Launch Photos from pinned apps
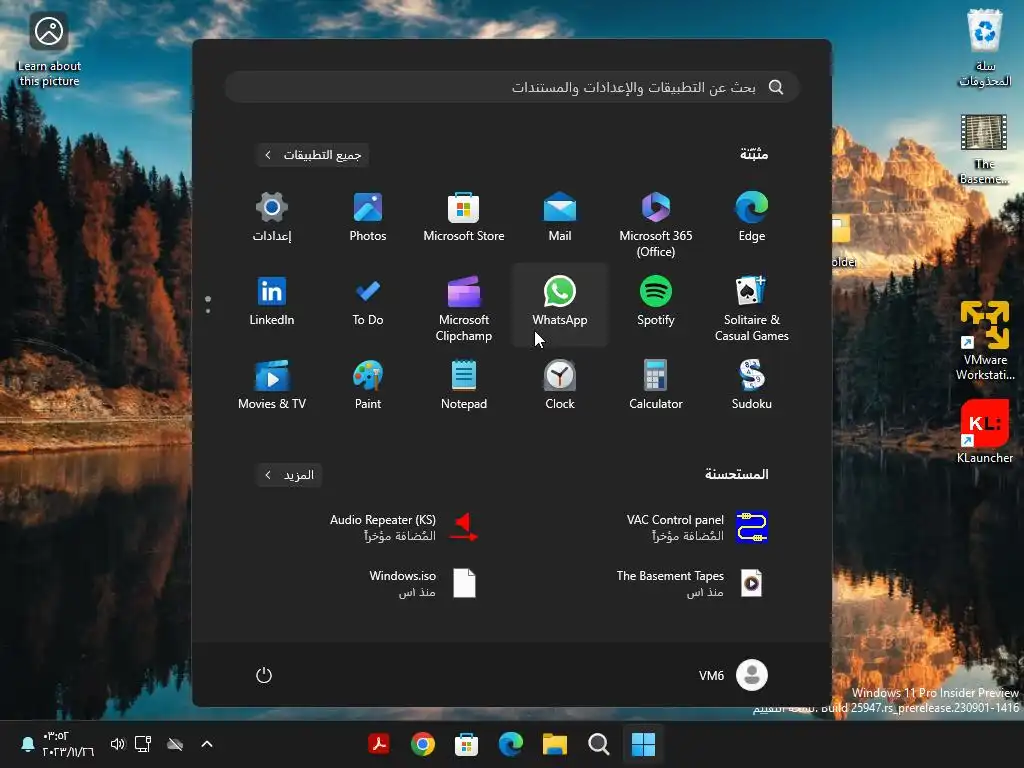1024x768 pixels. [x=368, y=219]
